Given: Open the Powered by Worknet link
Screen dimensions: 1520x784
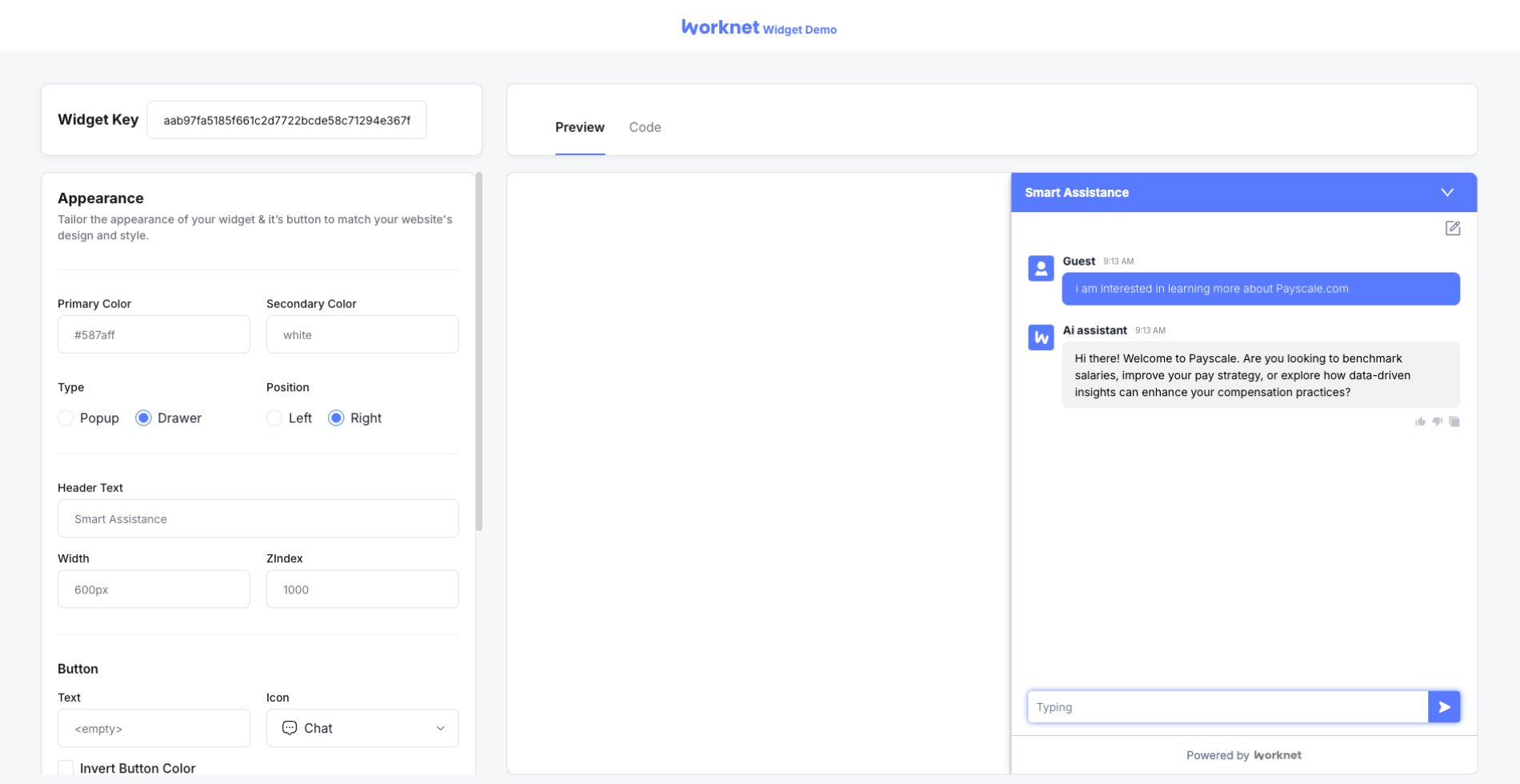Looking at the screenshot, I should click(x=1243, y=755).
